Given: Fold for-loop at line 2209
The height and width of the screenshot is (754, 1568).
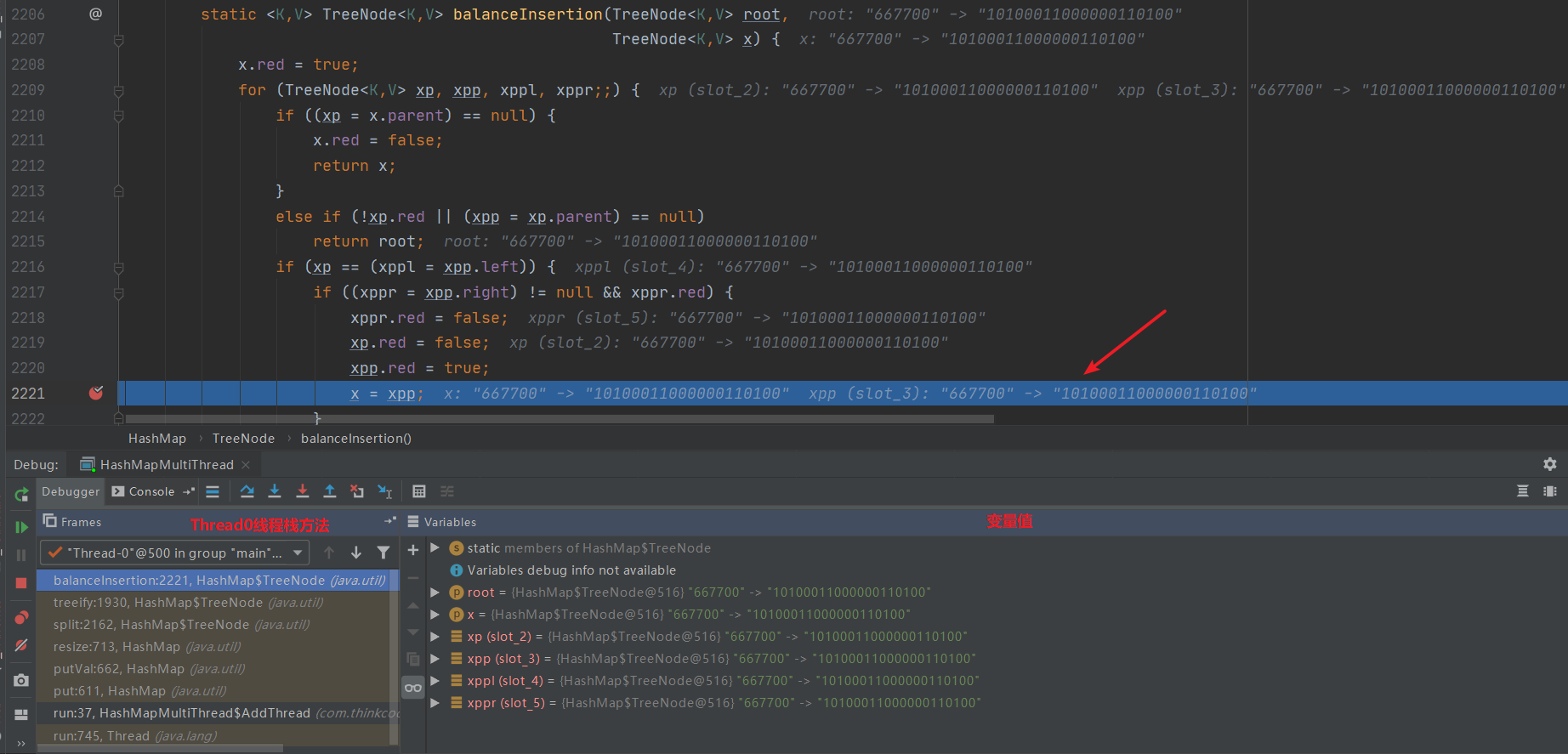Looking at the screenshot, I should click(119, 90).
